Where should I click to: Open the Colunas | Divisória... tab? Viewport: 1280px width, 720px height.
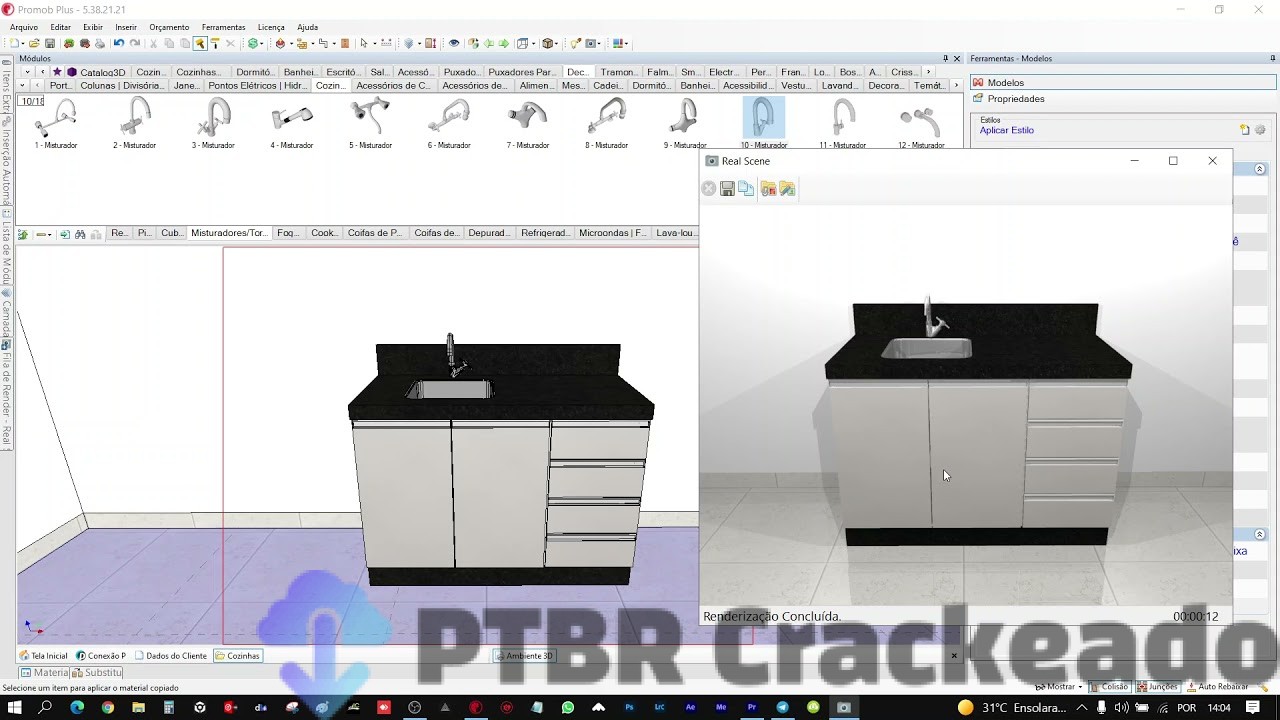pyautogui.click(x=122, y=86)
